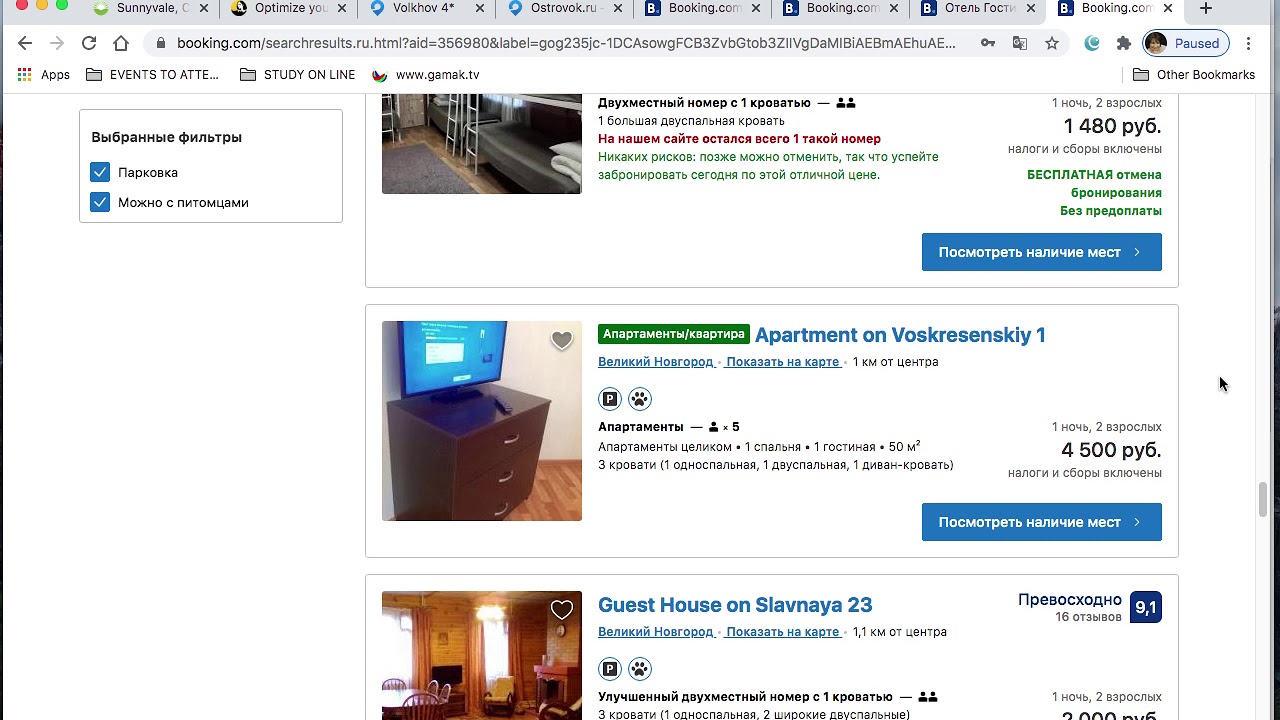Open Guest House on Slavnaya 23 listing title

[x=735, y=605]
